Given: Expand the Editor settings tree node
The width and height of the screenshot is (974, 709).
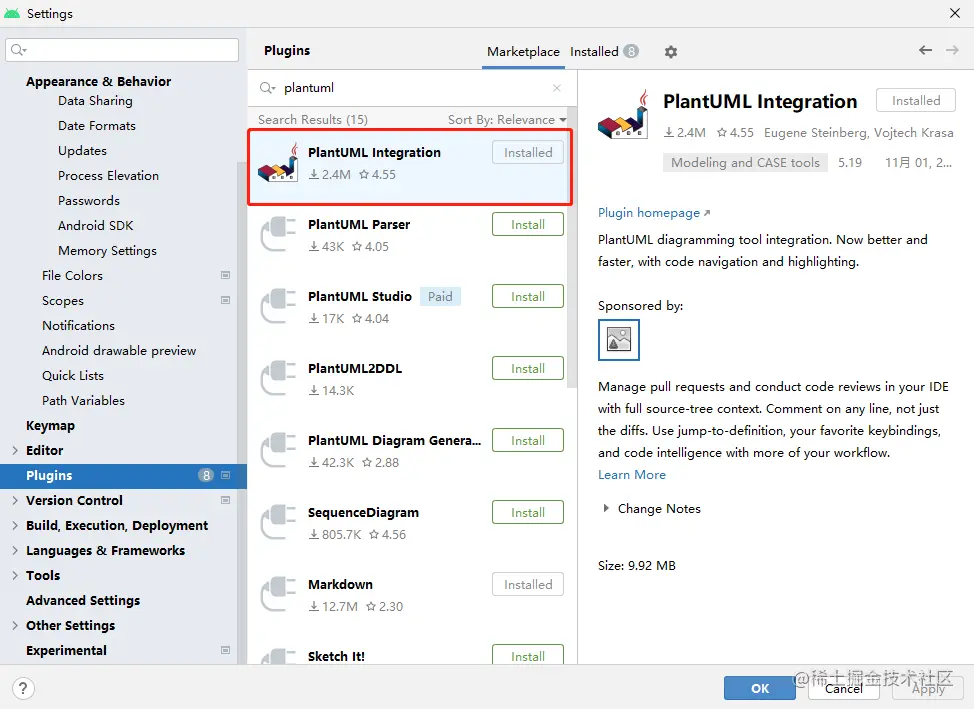Looking at the screenshot, I should point(15,451).
